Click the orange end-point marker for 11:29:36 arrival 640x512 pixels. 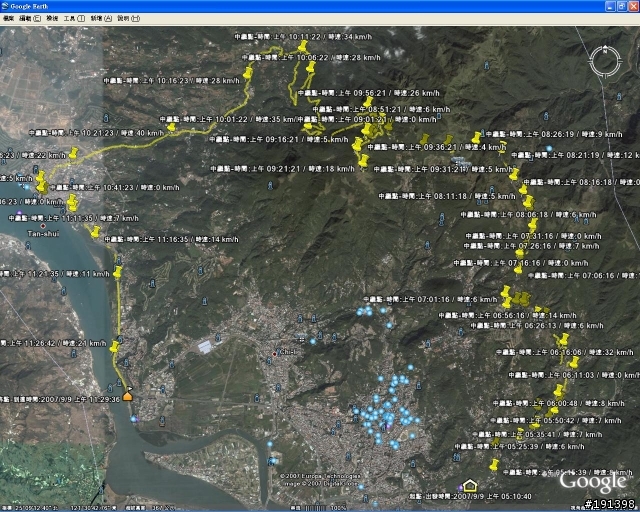click(128, 394)
